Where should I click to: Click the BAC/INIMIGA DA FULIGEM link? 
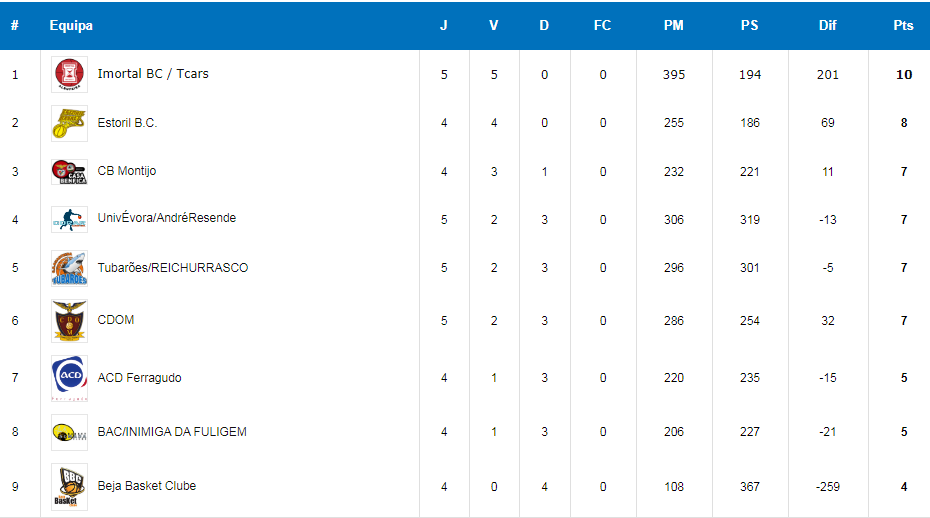coord(172,431)
